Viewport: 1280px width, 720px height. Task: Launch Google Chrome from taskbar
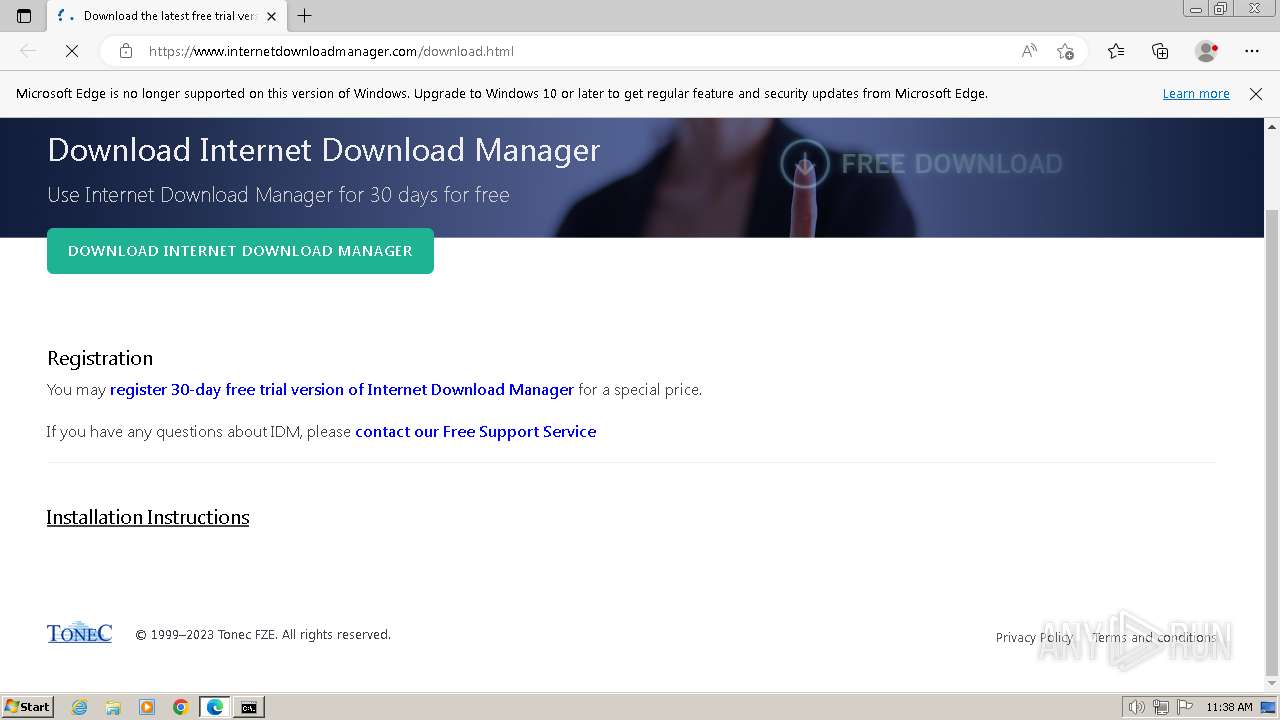(x=181, y=707)
